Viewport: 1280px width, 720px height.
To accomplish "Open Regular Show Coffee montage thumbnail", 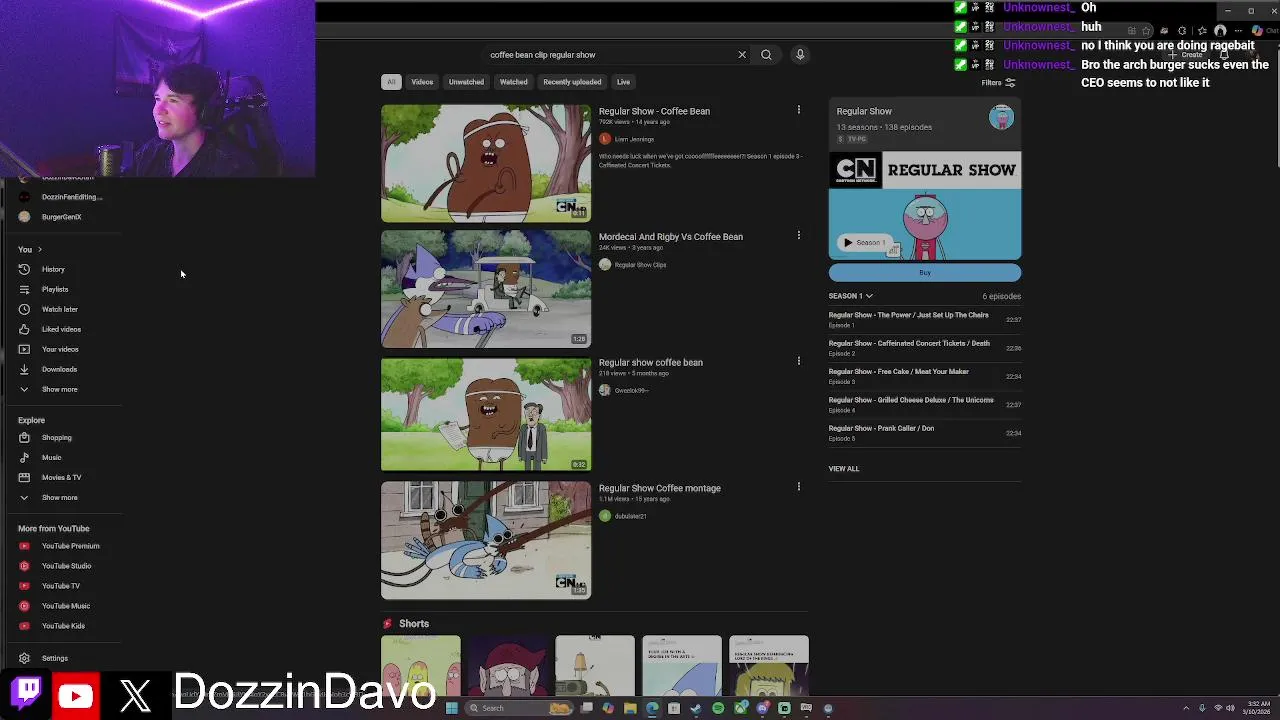I will point(486,540).
